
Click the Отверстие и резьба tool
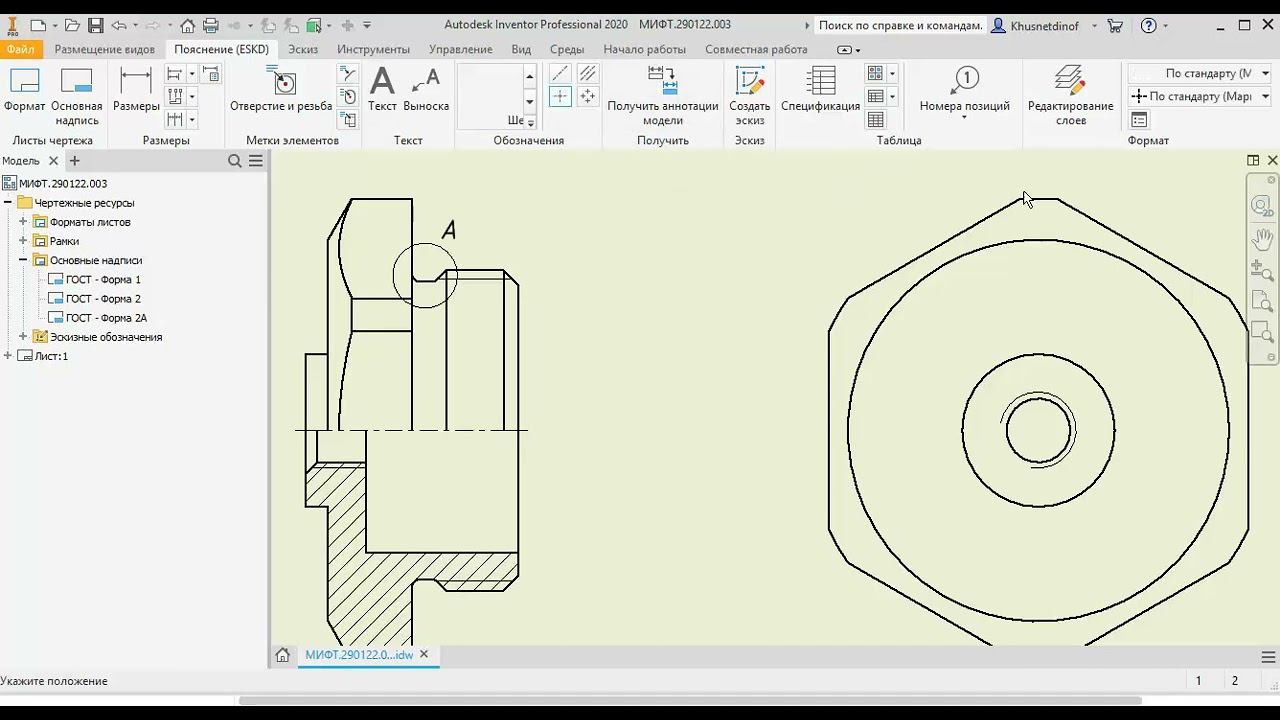(281, 90)
